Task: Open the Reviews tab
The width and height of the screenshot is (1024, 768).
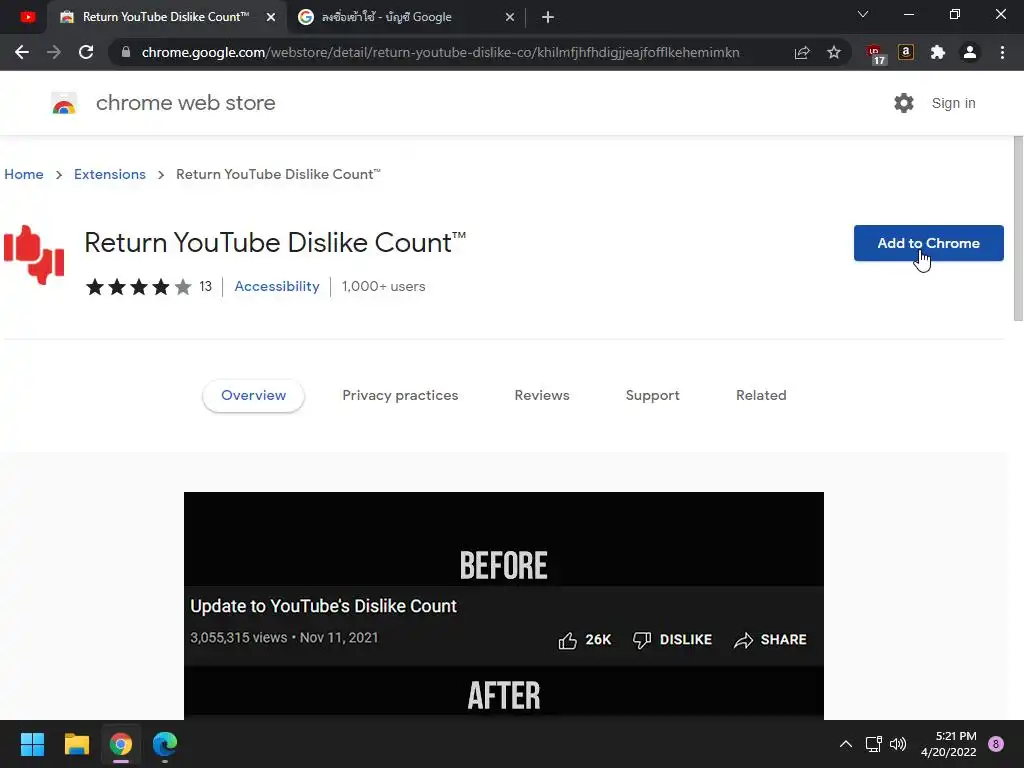Action: 542,395
